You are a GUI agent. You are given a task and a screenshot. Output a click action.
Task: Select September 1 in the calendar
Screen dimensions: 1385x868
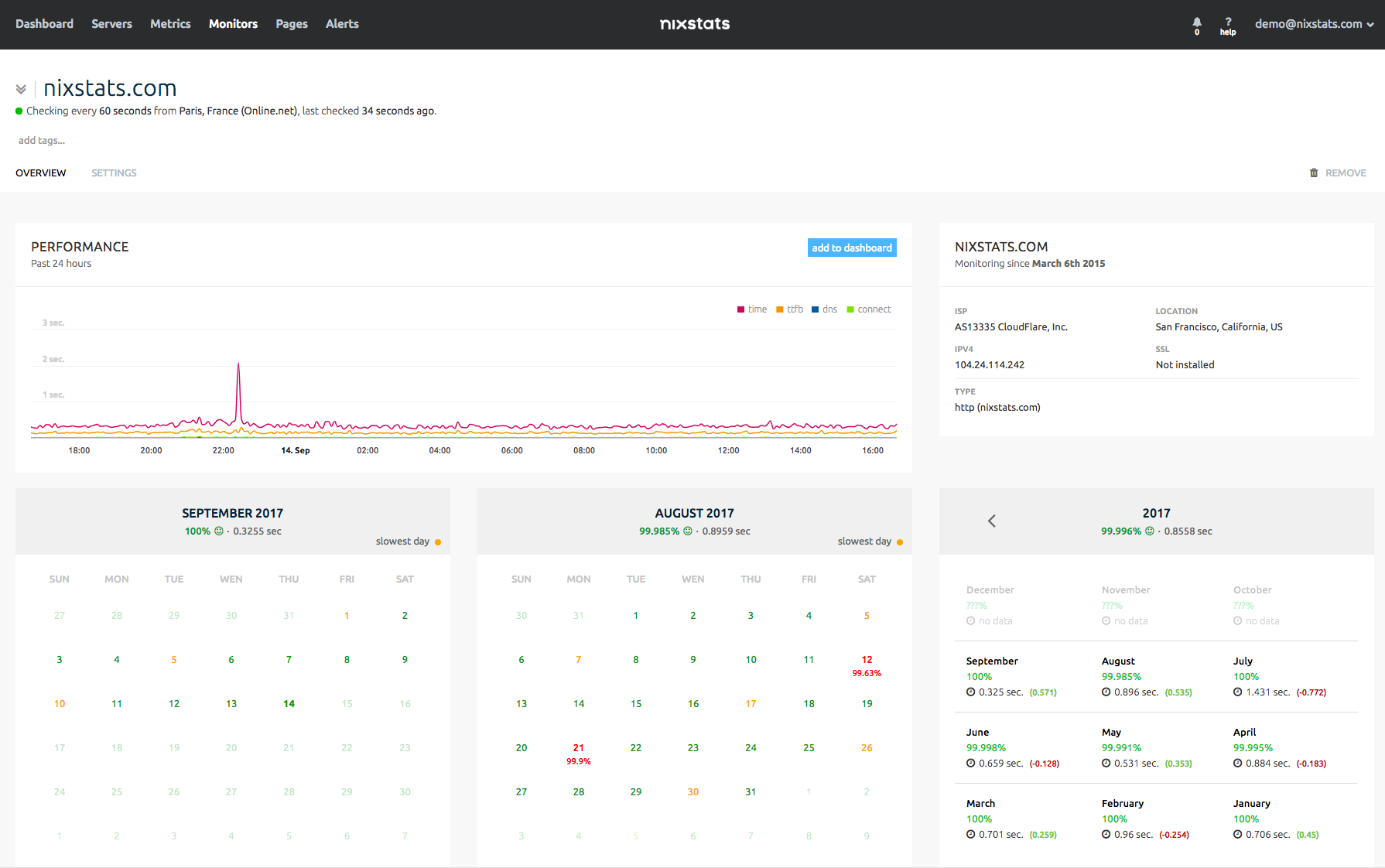coord(347,615)
